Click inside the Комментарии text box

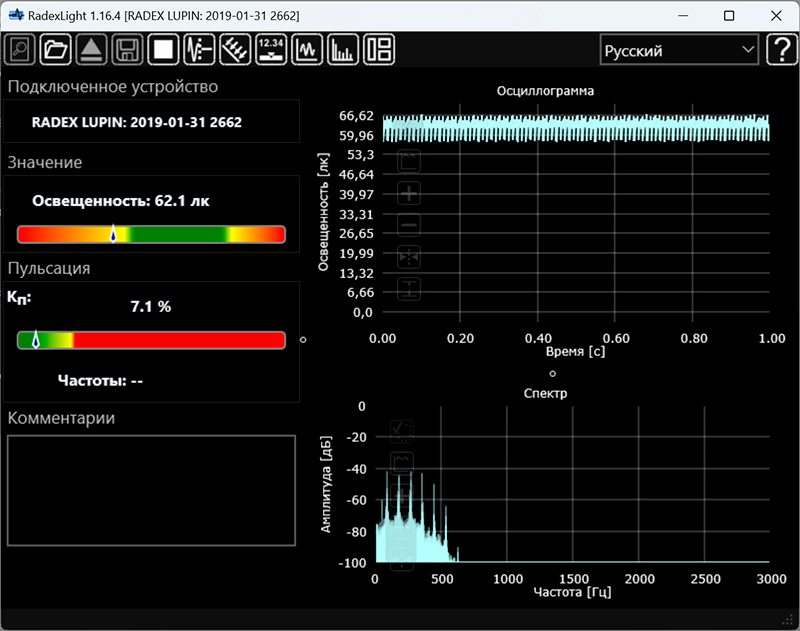tap(151, 490)
